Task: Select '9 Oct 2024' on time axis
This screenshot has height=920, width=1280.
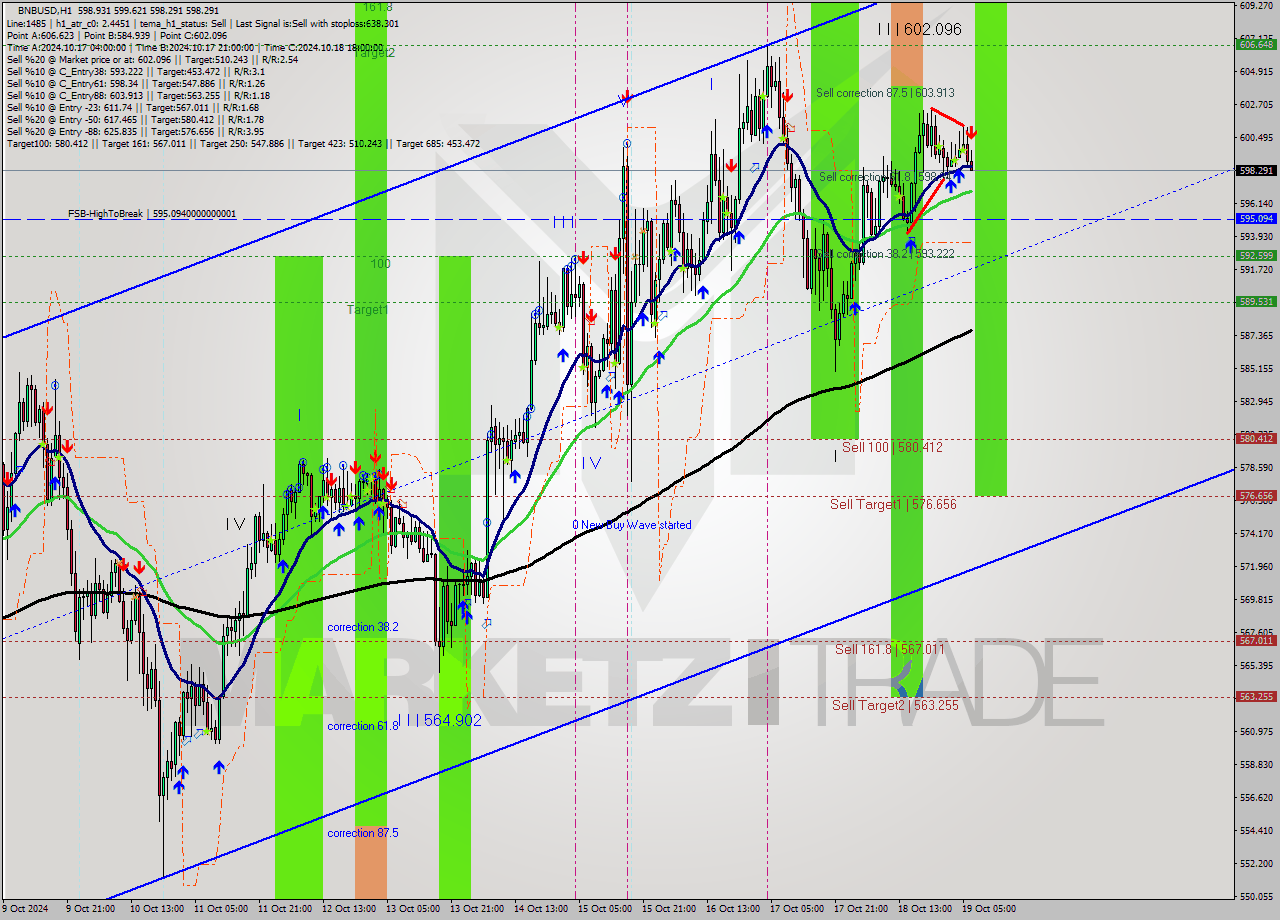Action: (x=27, y=909)
